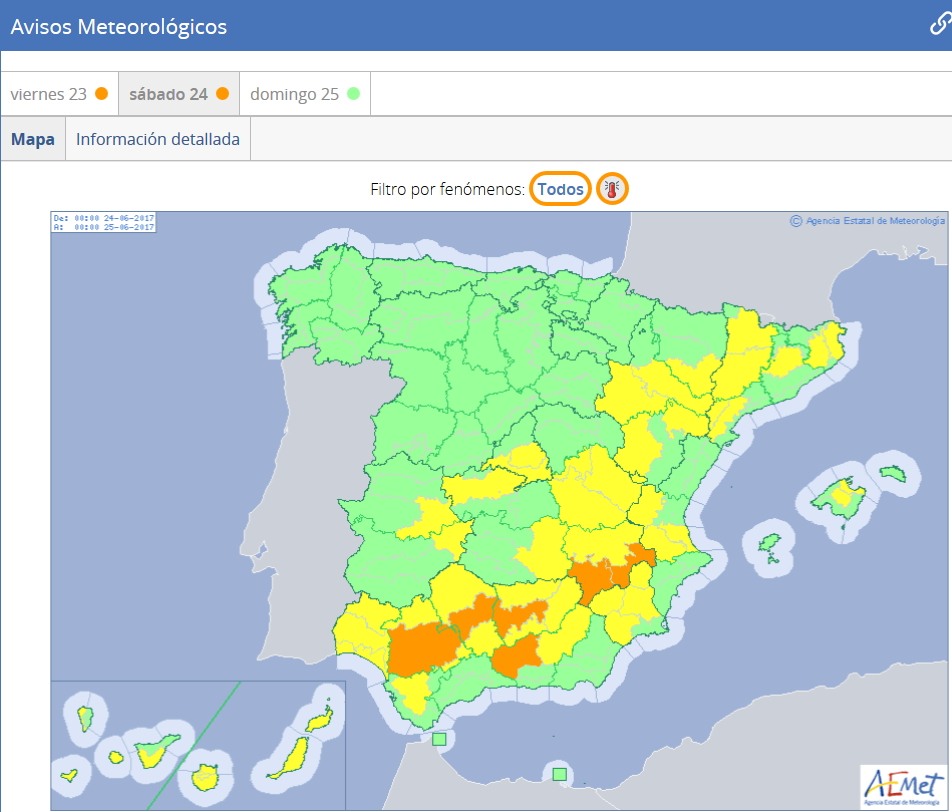This screenshot has height=812, width=952.
Task: Click the Ceuta green square marker
Action: 438,740
